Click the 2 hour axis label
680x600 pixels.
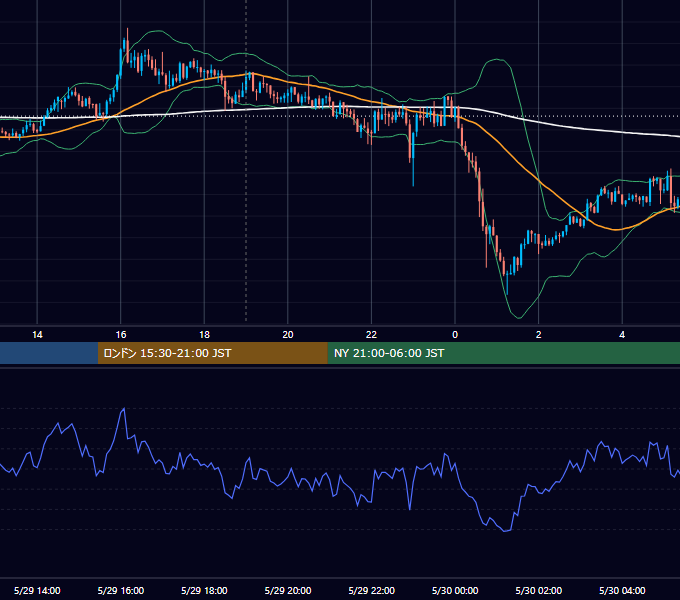[x=539, y=335]
